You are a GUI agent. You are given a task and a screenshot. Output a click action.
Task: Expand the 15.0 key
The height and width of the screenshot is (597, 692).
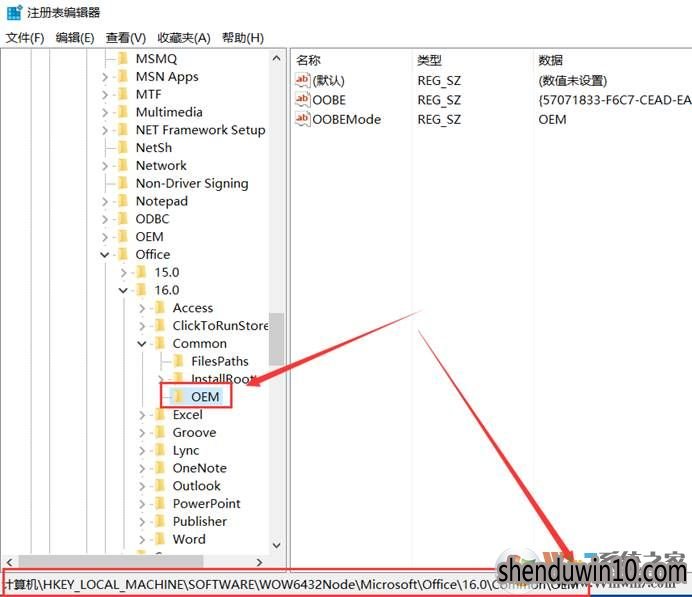point(124,273)
